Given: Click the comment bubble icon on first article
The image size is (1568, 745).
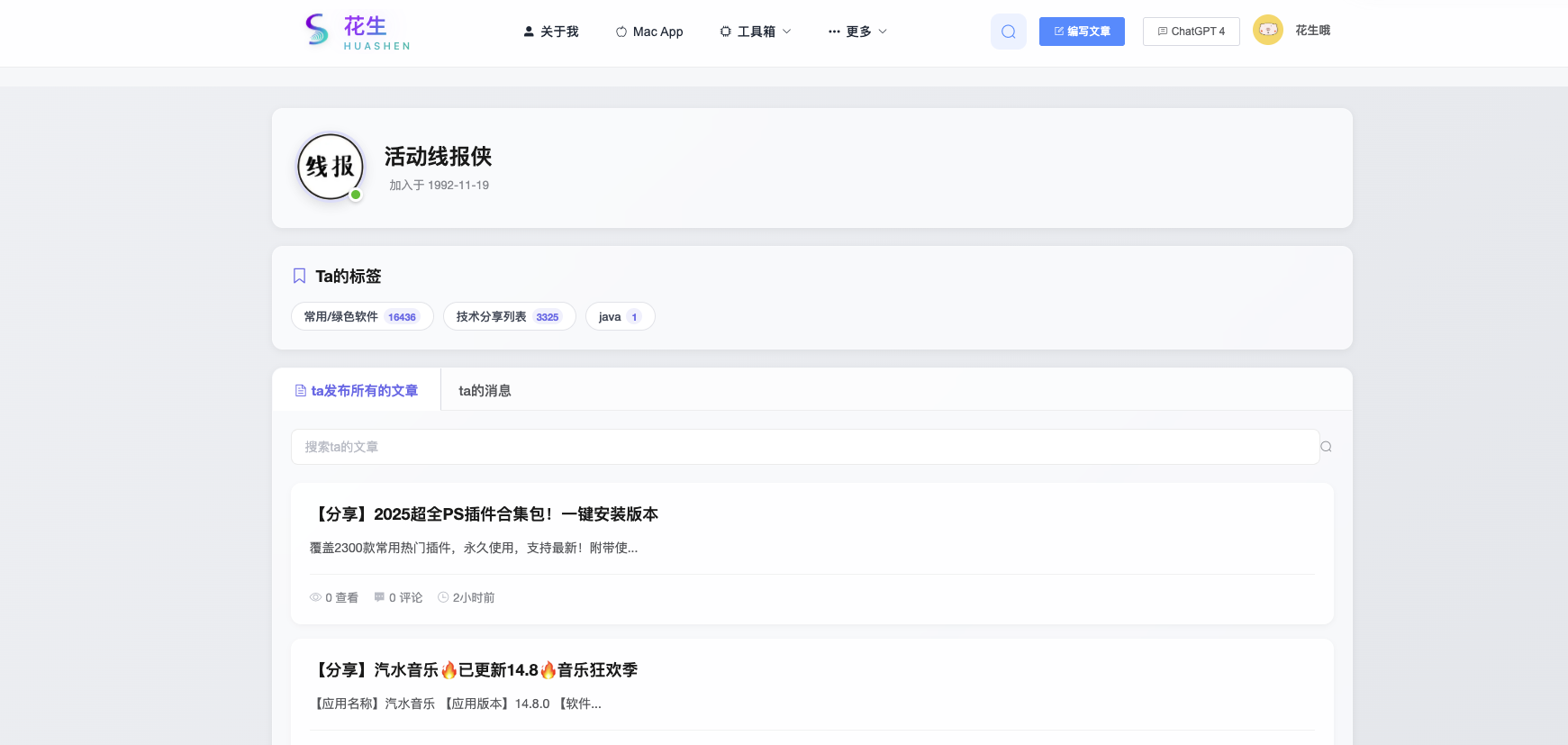Looking at the screenshot, I should pyautogui.click(x=379, y=597).
